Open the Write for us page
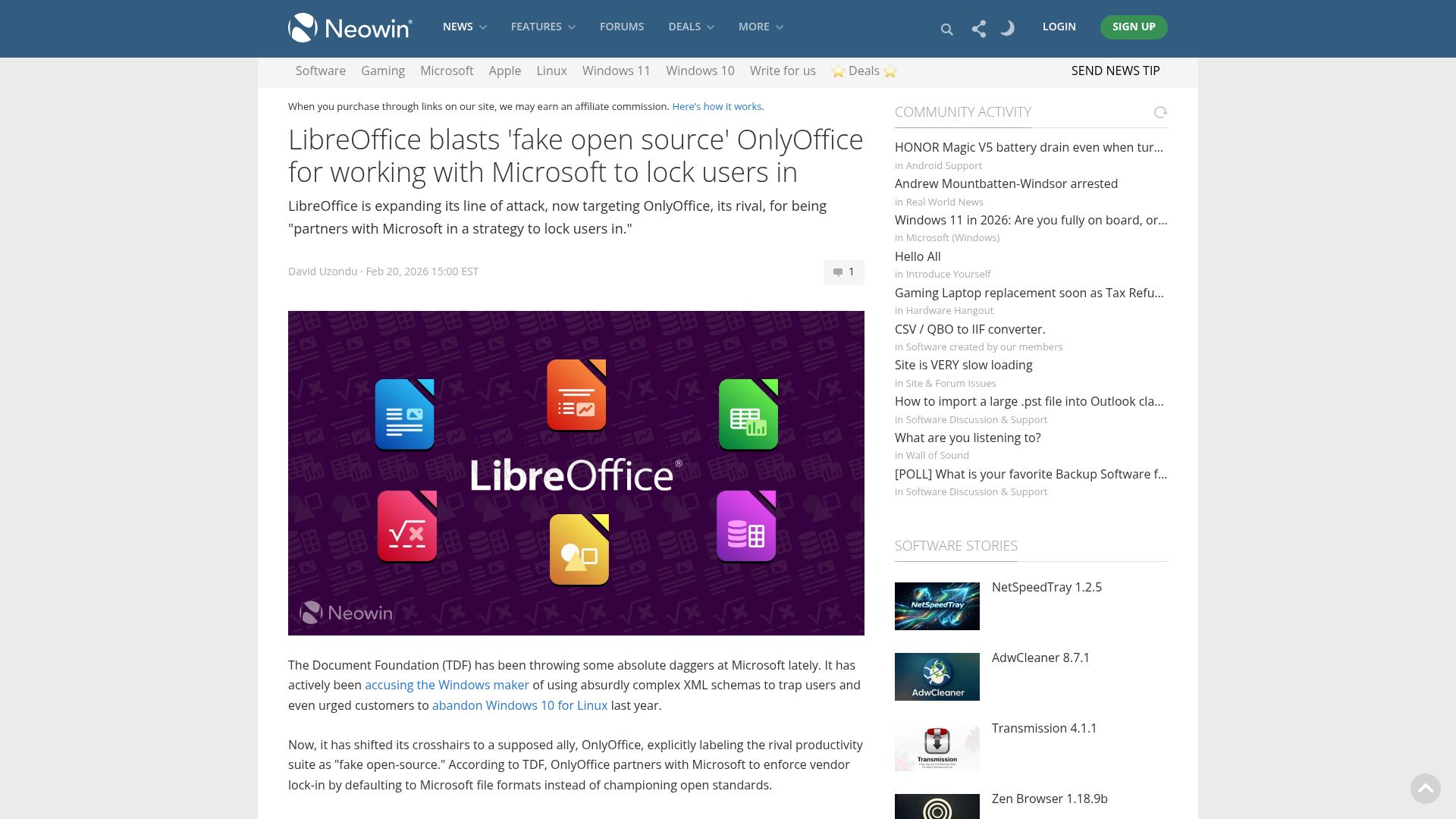Screen dimensions: 1456x819 click(x=783, y=71)
